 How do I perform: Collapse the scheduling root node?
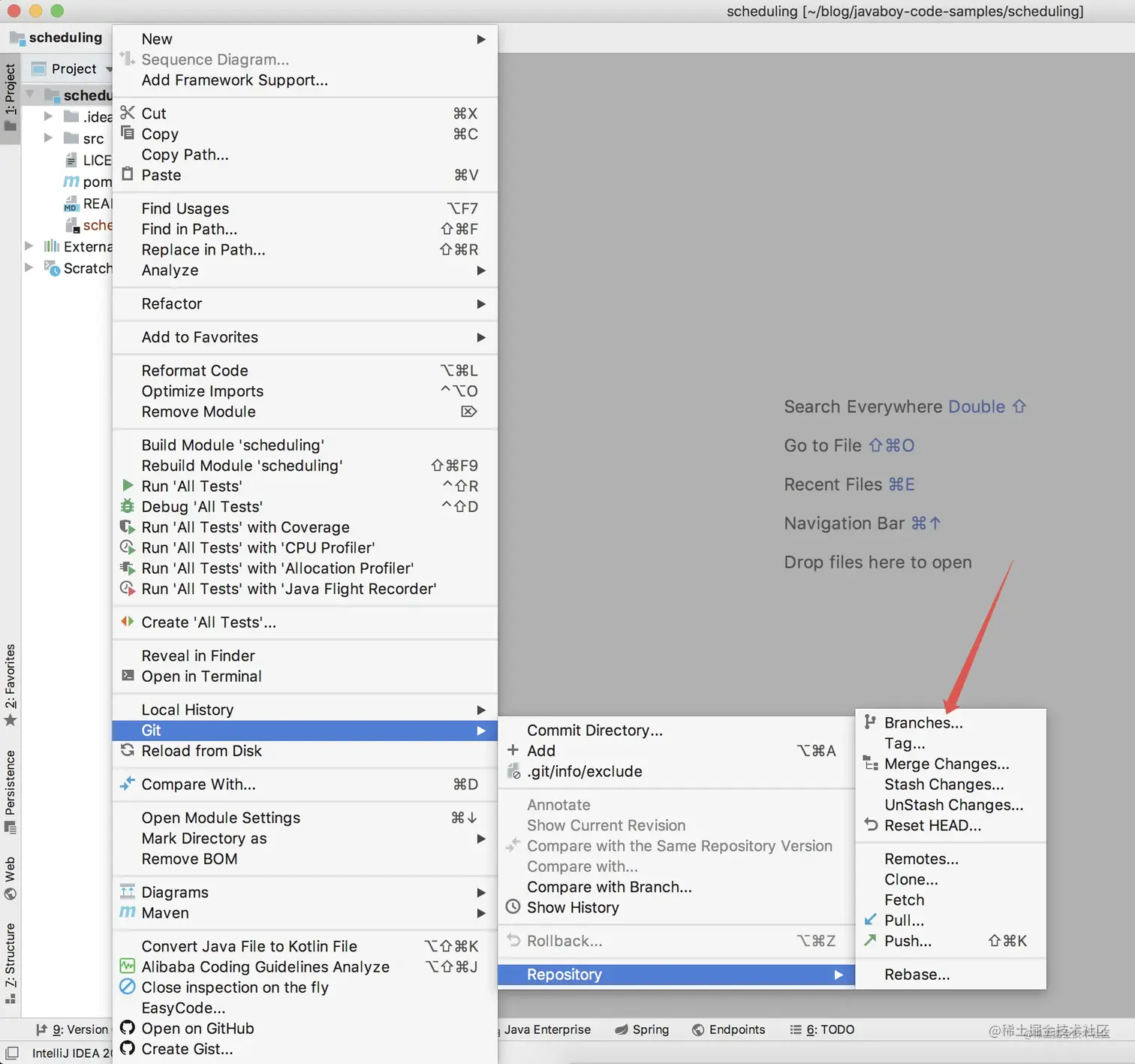(x=30, y=95)
